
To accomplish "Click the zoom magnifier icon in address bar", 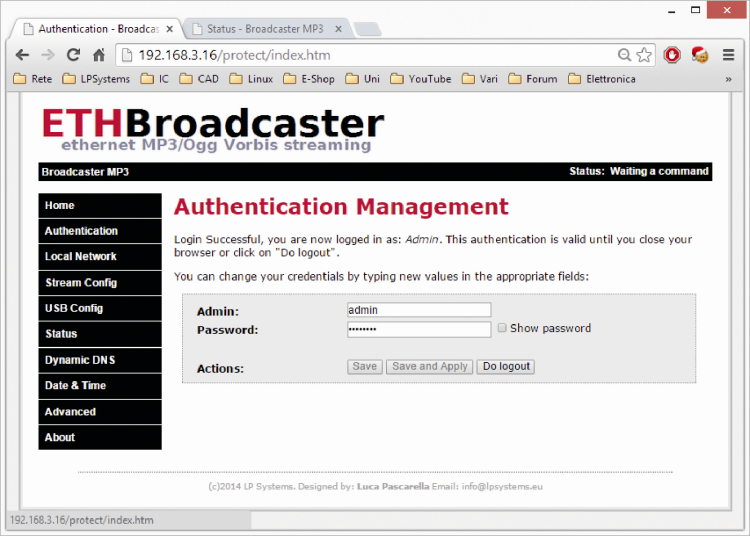I will [x=625, y=55].
